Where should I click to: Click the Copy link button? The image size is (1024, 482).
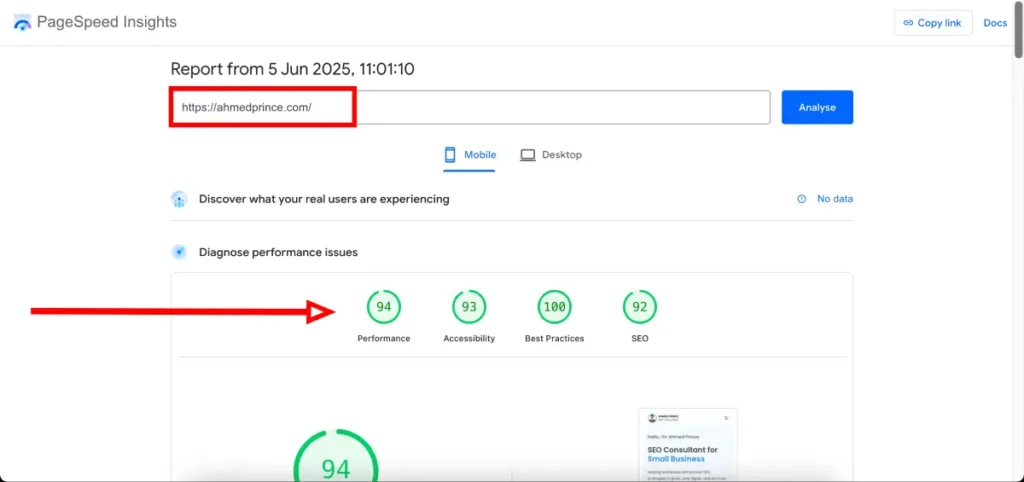(x=933, y=23)
